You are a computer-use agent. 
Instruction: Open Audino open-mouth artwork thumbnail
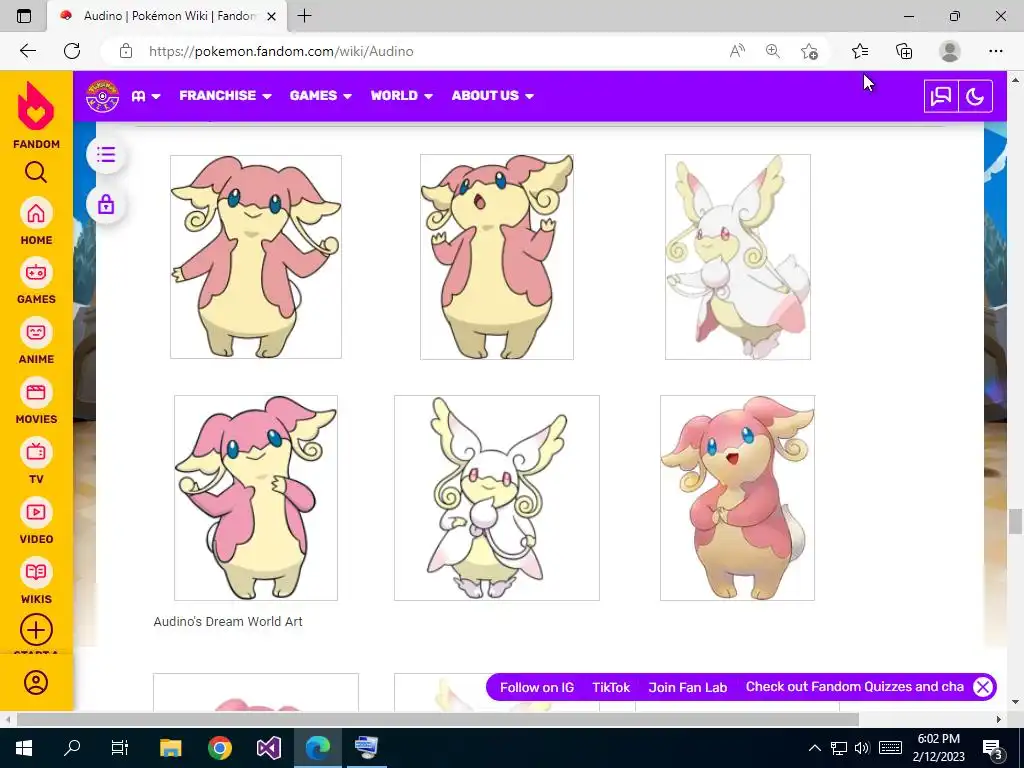click(x=497, y=257)
